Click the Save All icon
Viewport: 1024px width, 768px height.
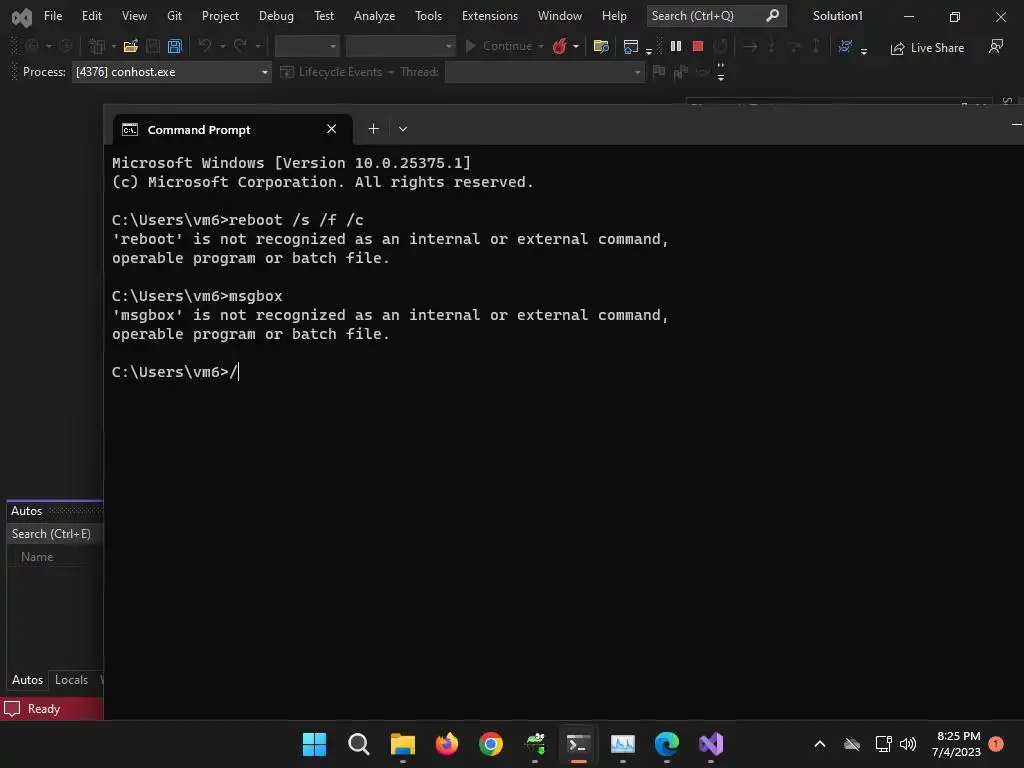(174, 46)
